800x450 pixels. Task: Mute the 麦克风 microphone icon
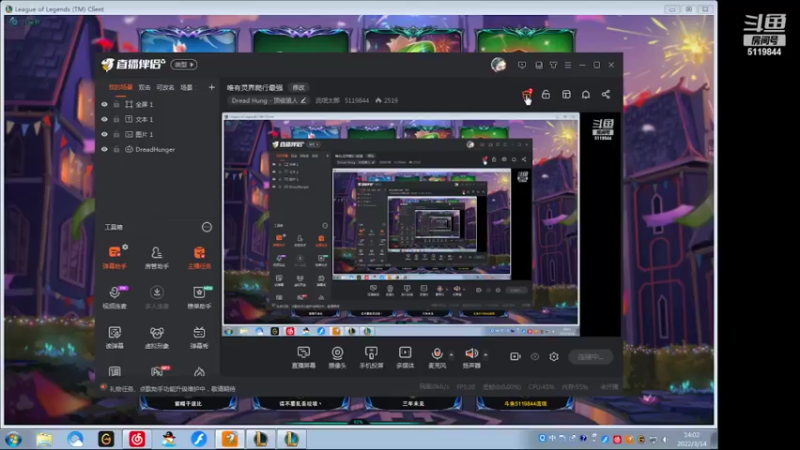pyautogui.click(x=437, y=354)
